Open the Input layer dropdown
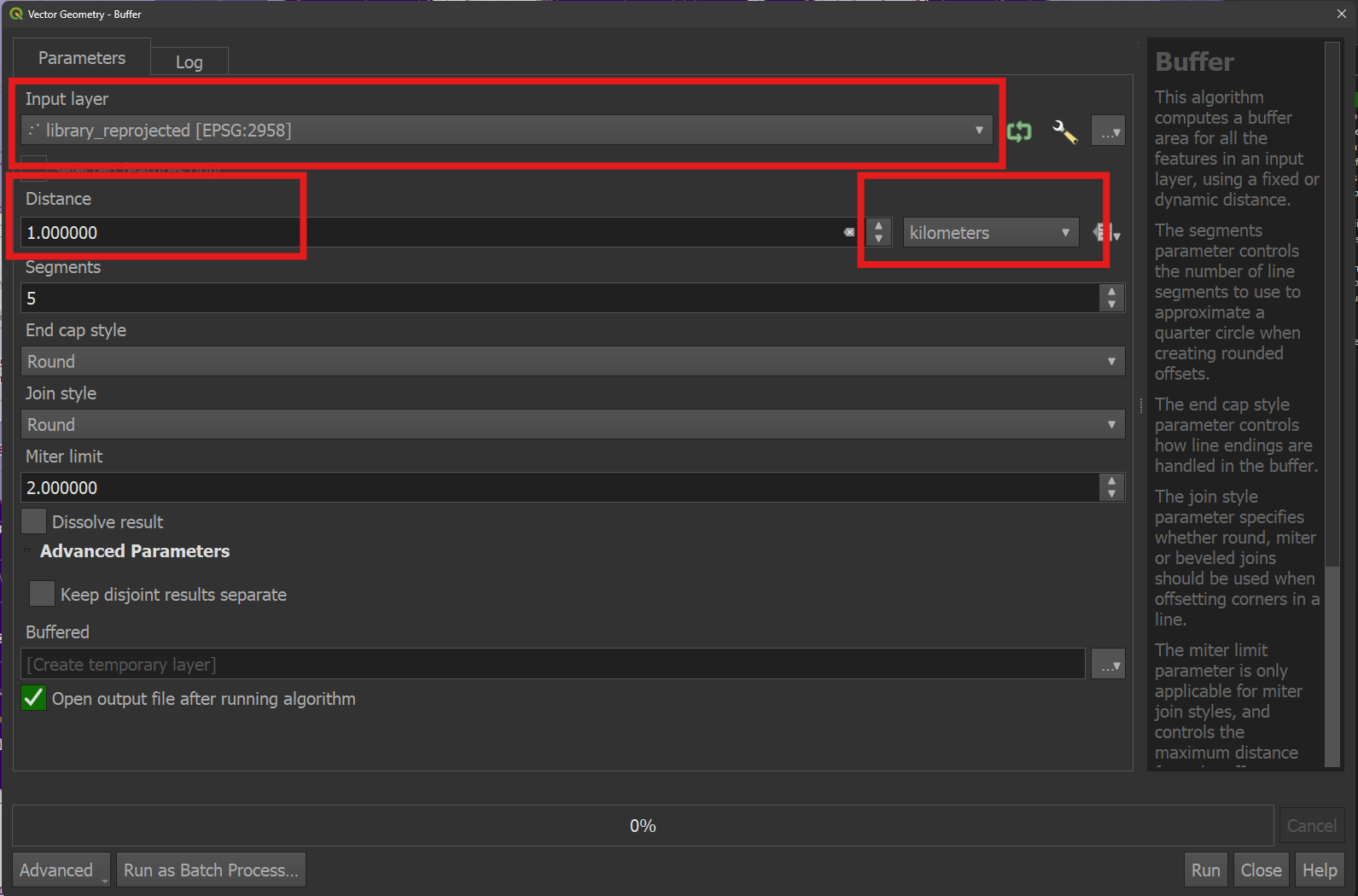This screenshot has height=896, width=1358. pos(507,131)
